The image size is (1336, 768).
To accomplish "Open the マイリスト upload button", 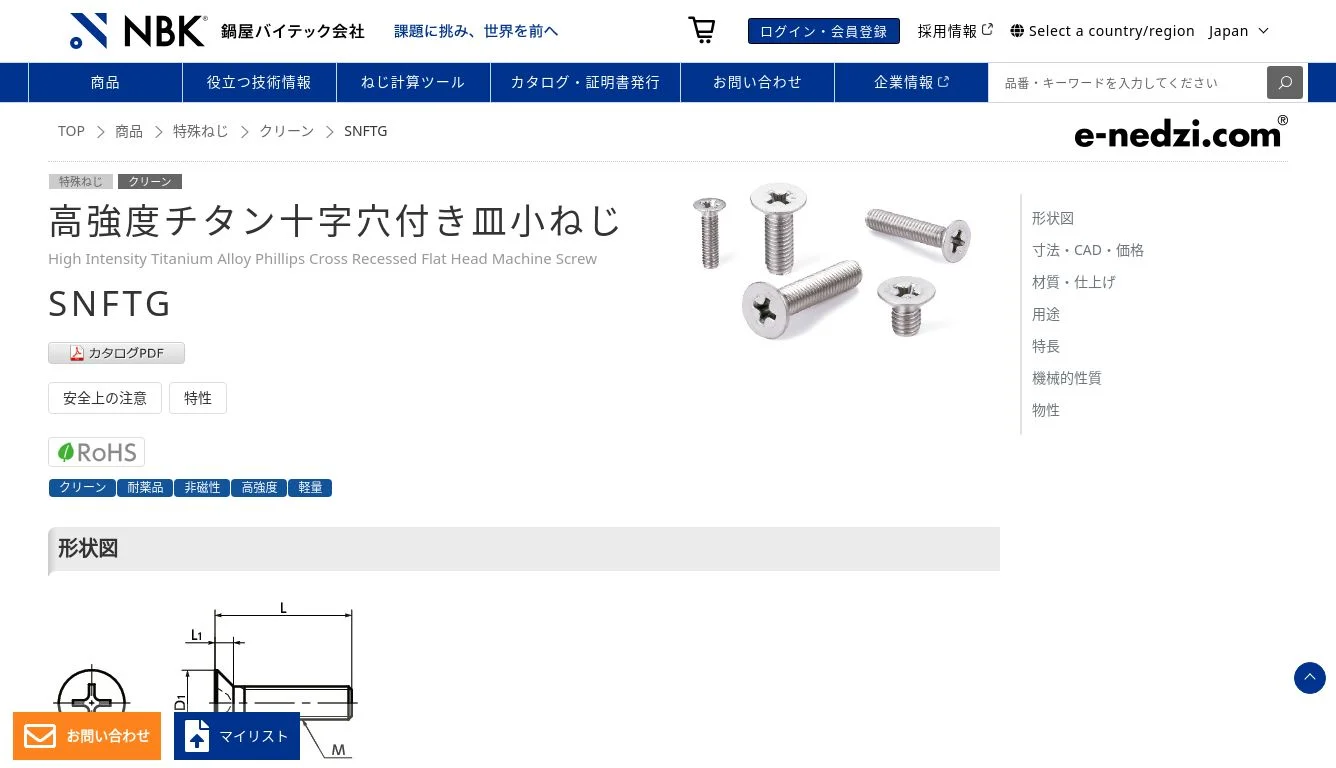I will [237, 736].
